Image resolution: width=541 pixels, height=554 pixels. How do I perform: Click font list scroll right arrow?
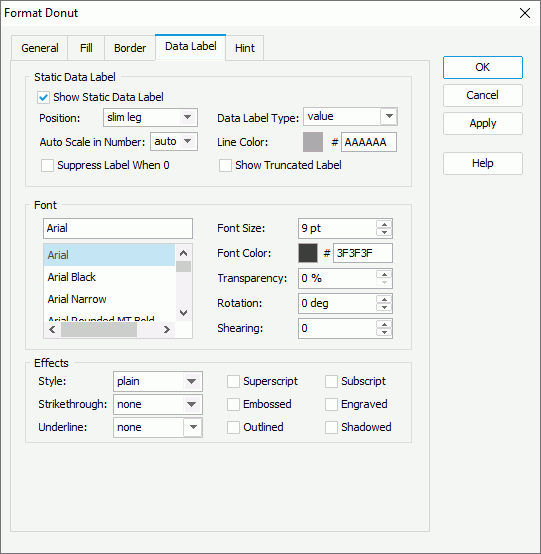coord(166,330)
